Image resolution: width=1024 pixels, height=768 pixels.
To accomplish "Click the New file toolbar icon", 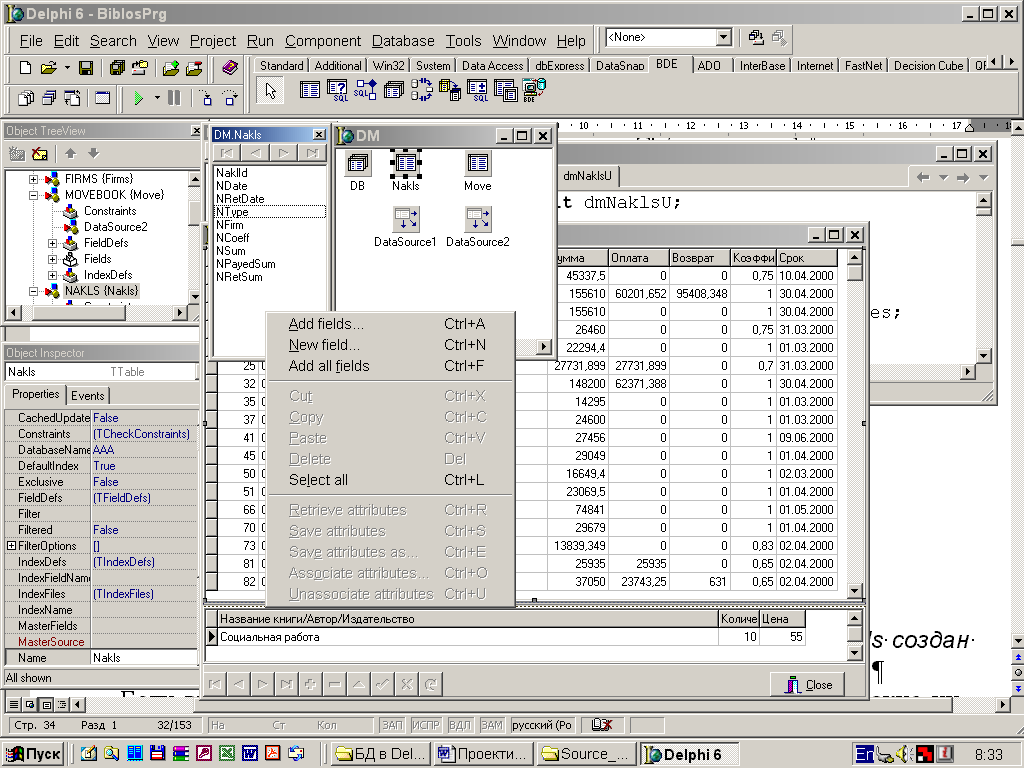I will pyautogui.click(x=25, y=68).
